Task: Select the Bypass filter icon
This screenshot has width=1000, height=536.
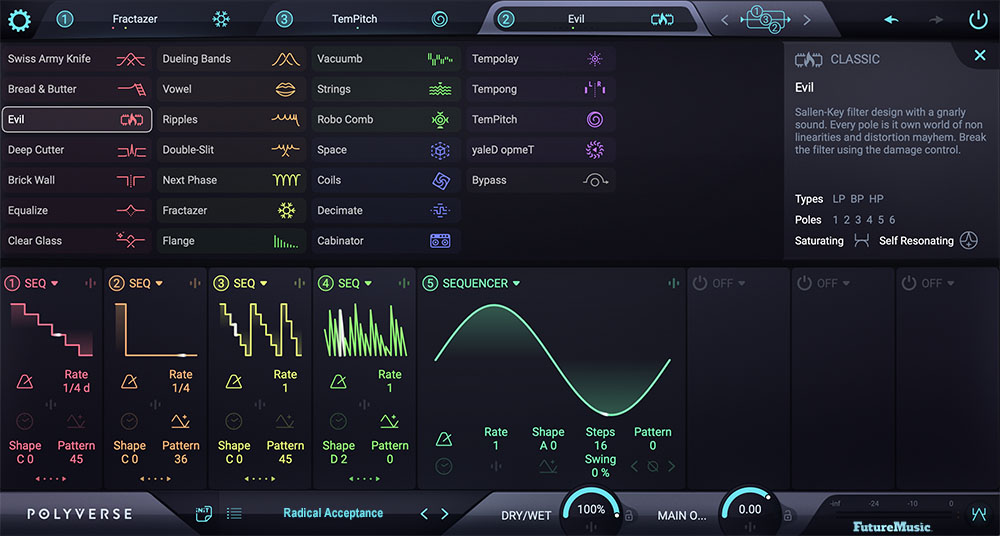Action: [x=595, y=181]
